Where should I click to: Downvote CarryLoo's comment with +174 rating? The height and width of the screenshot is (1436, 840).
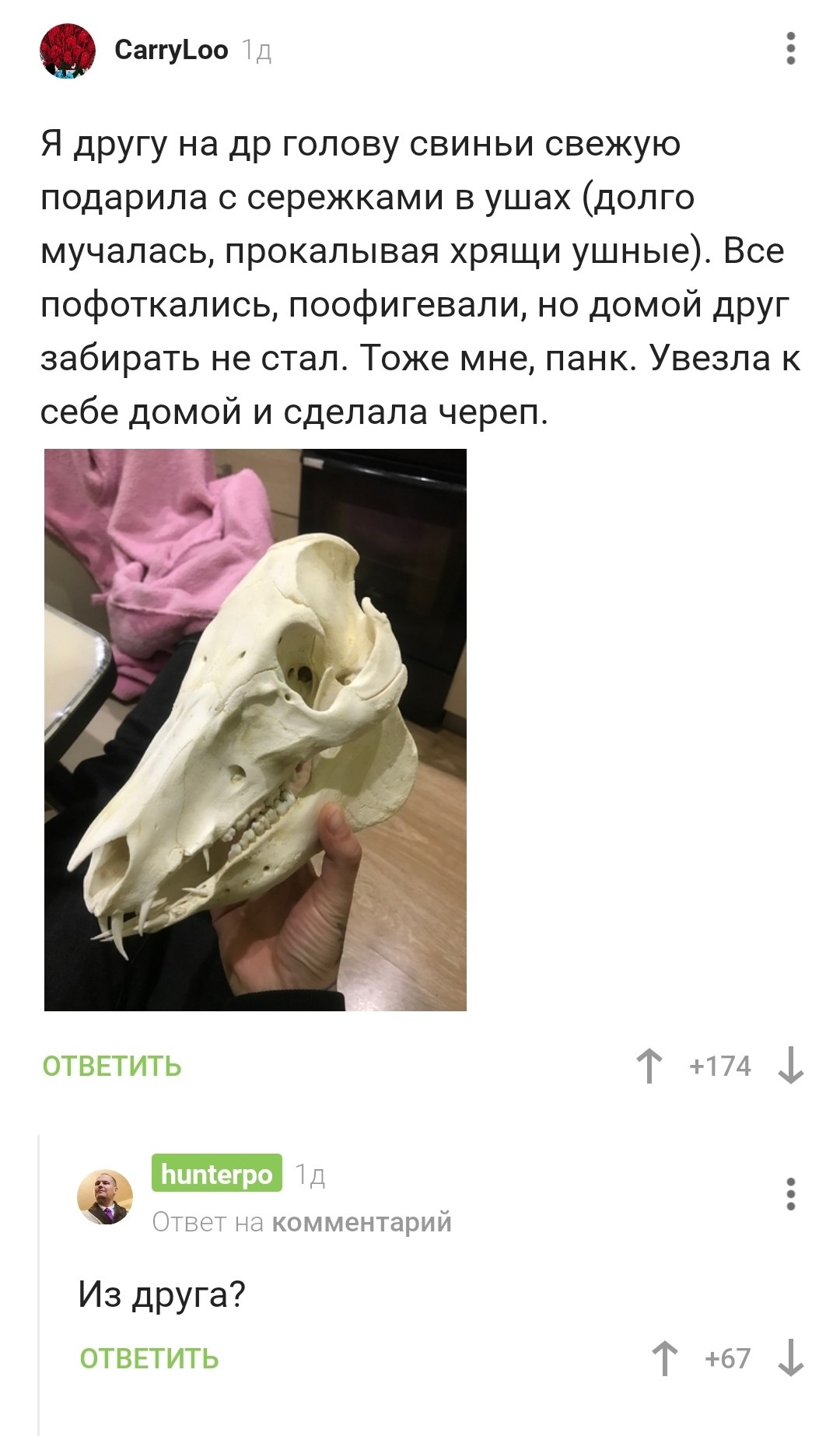pos(791,1066)
